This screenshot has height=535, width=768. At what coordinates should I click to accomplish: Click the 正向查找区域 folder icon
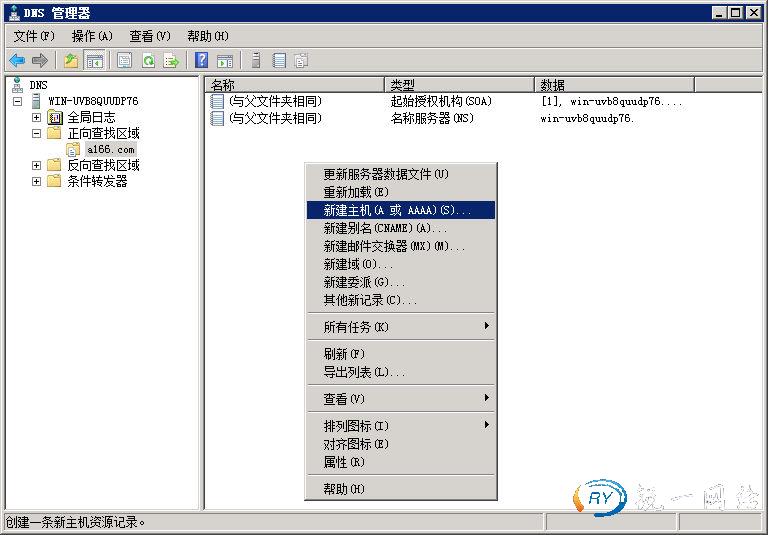point(54,133)
